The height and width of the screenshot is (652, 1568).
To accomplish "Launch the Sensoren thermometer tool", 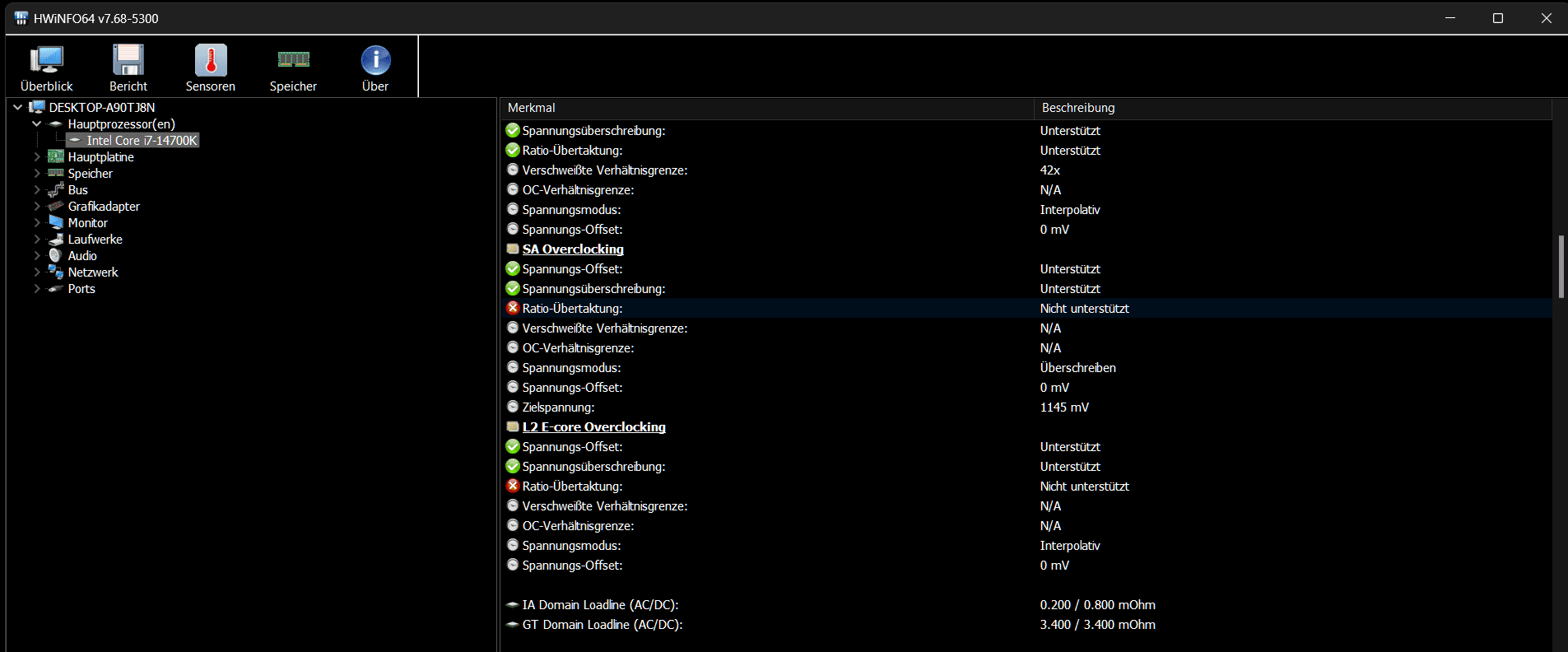I will [x=211, y=68].
